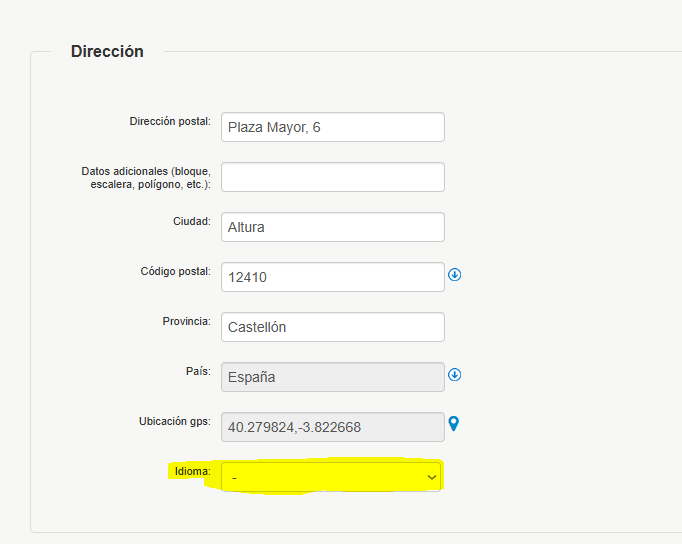Click the Ubicación gps label
682x544 pixels.
click(175, 421)
